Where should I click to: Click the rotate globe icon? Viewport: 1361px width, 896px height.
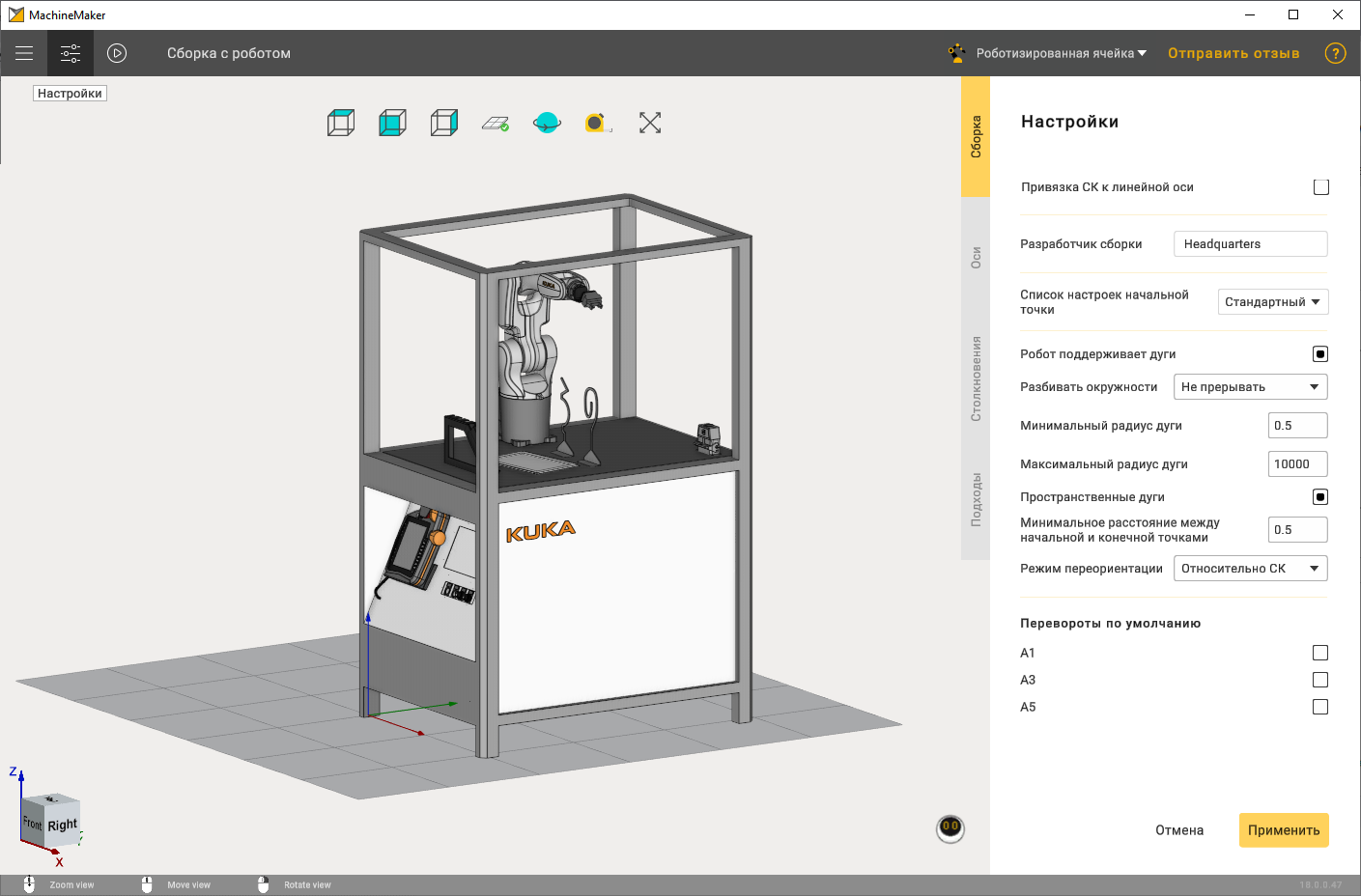(547, 123)
